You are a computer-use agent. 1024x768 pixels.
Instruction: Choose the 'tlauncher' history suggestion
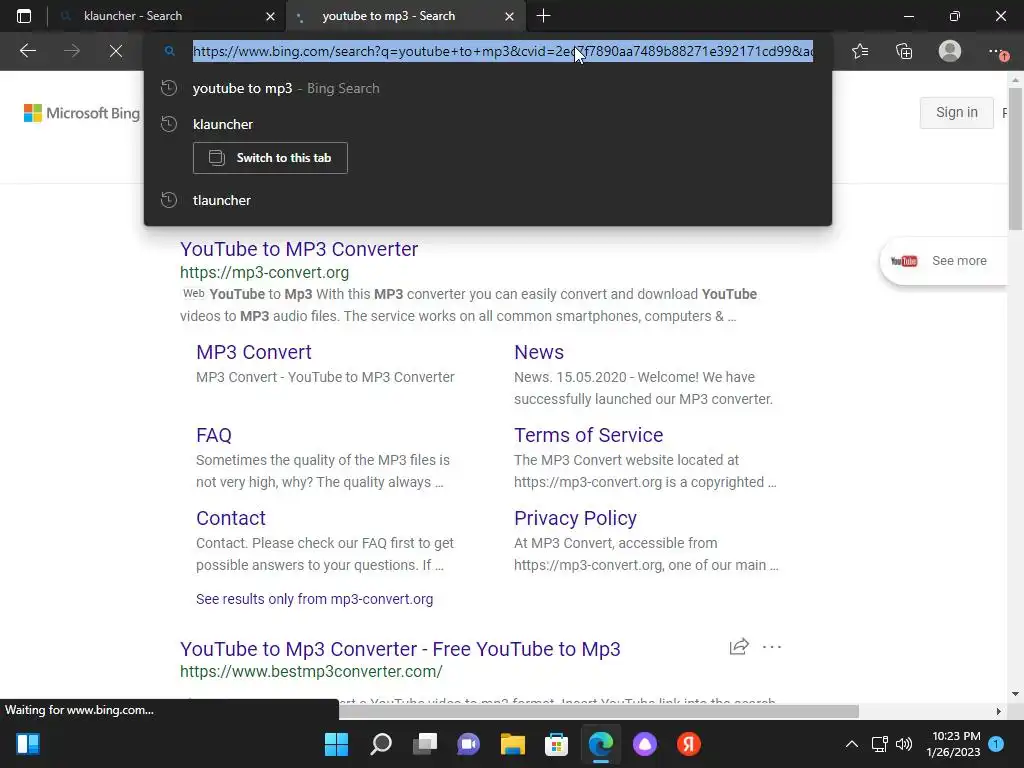pos(488,200)
